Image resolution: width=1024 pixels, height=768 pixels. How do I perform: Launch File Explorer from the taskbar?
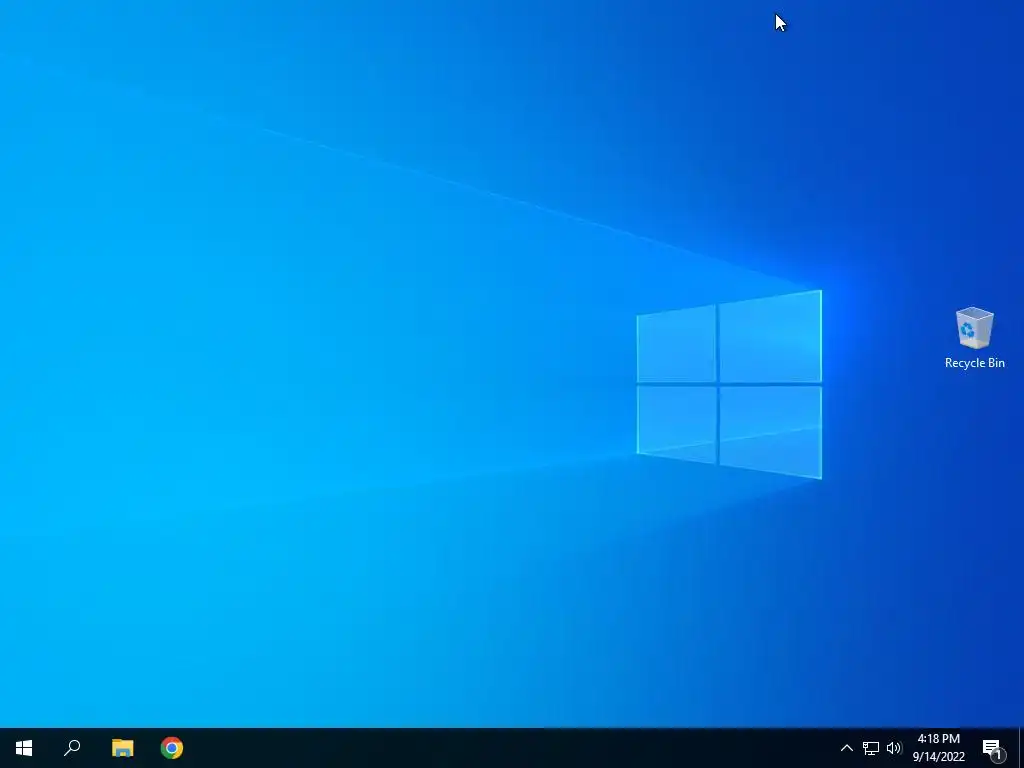tap(122, 748)
